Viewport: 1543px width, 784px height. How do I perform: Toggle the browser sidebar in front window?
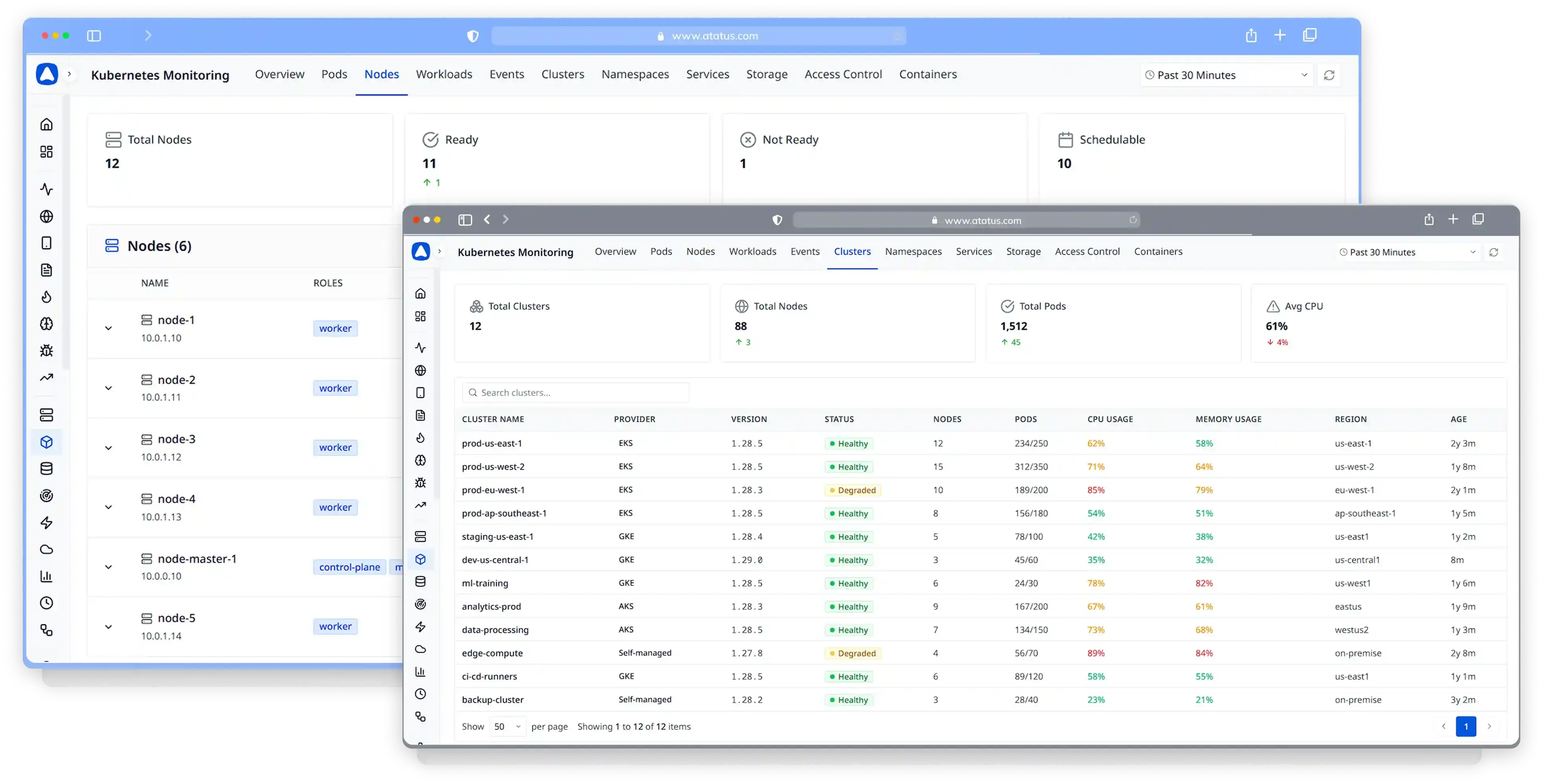pos(465,220)
